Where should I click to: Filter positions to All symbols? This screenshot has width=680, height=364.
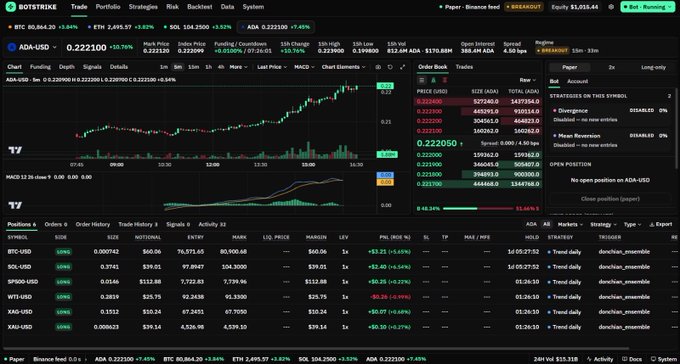(546, 224)
